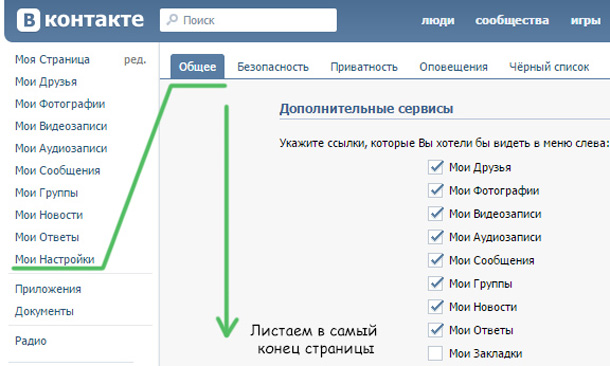Enable the Мои Закладки checkbox
Screen dimensions: 610x366
[x=435, y=353]
